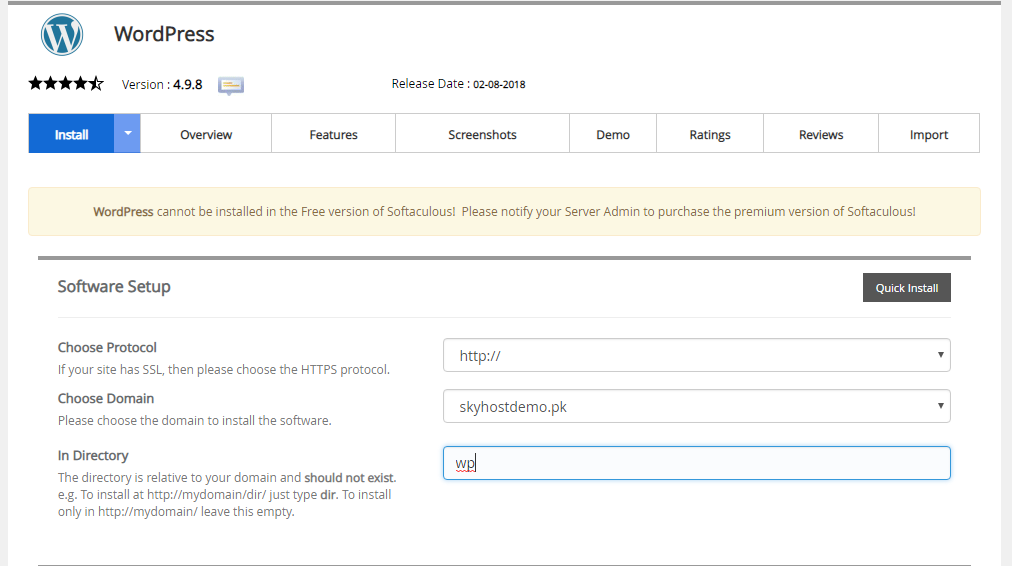Go to the Demo tab

tap(612, 134)
